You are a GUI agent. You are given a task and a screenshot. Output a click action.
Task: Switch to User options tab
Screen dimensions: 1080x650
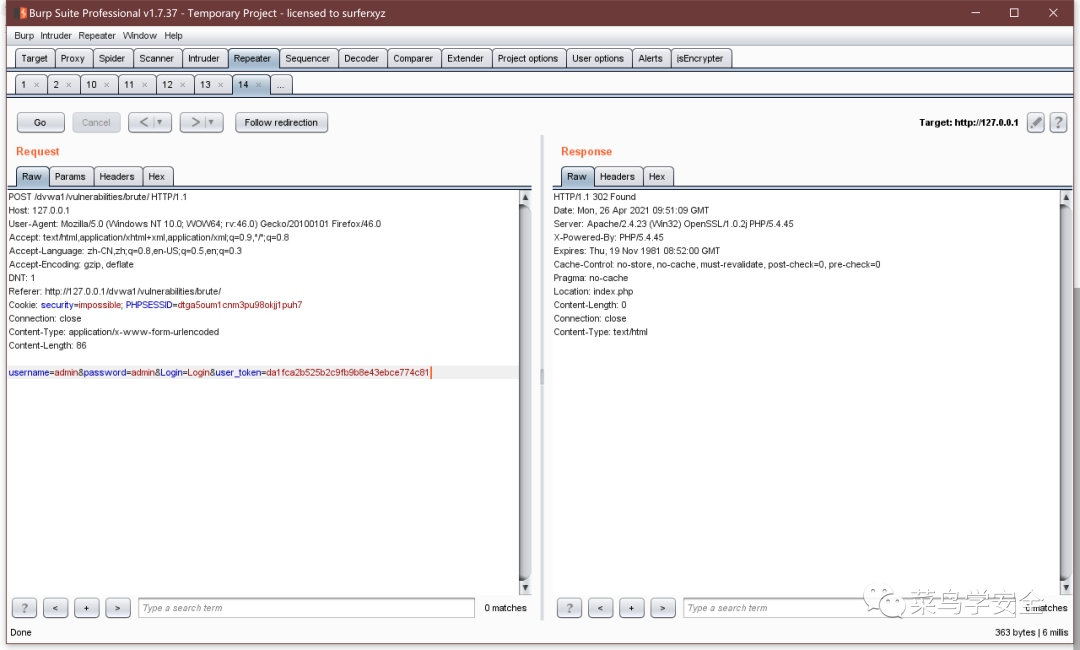[598, 59]
